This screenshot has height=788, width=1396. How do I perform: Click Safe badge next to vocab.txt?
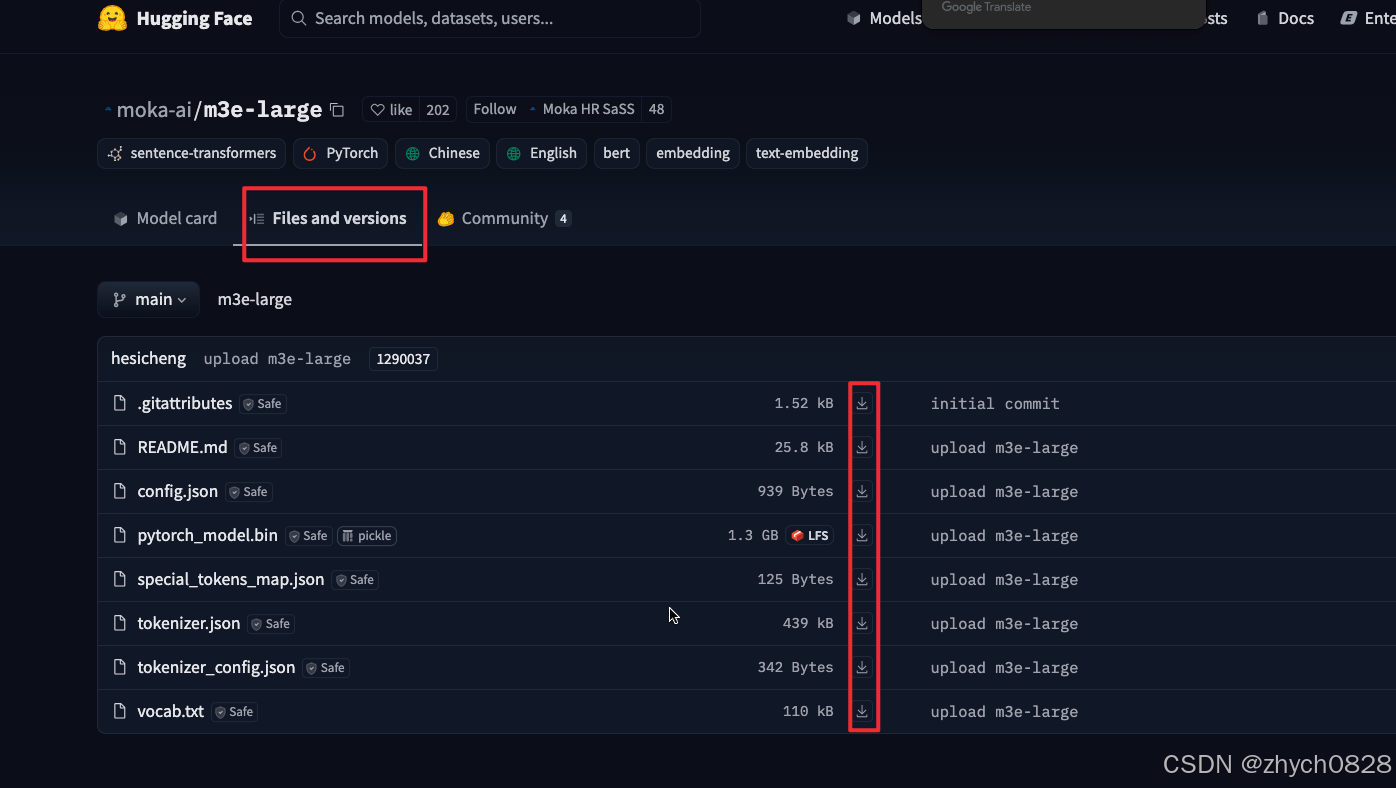(234, 712)
